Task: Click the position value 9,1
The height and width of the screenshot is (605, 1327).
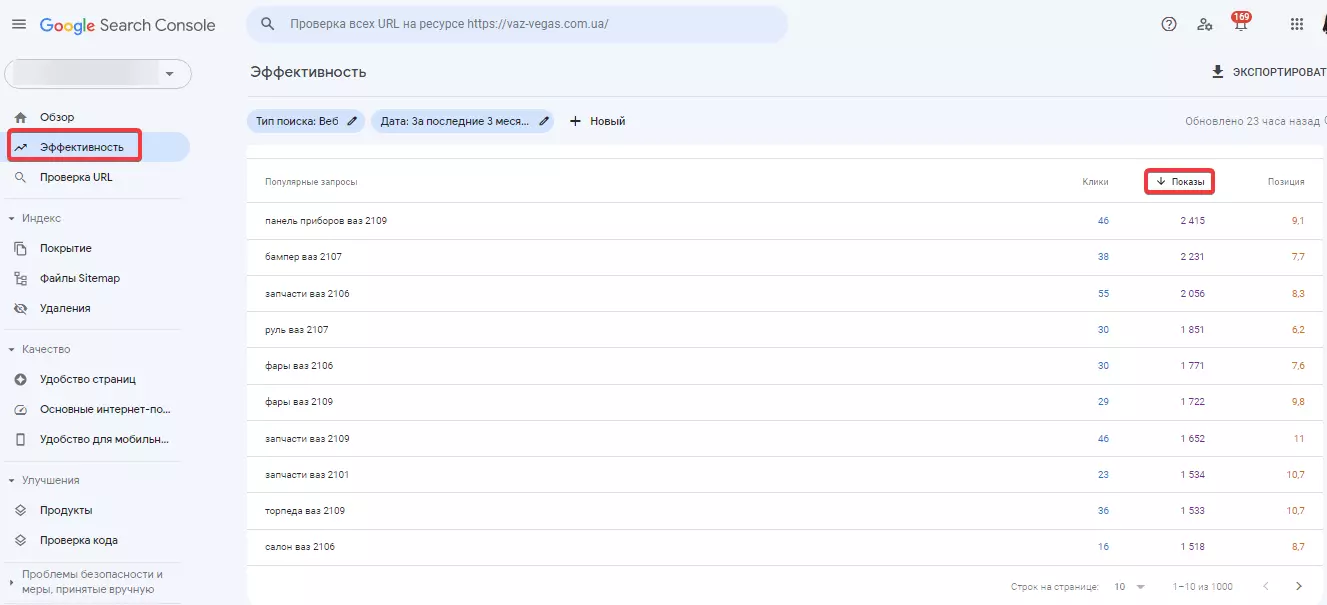Action: tap(1298, 220)
